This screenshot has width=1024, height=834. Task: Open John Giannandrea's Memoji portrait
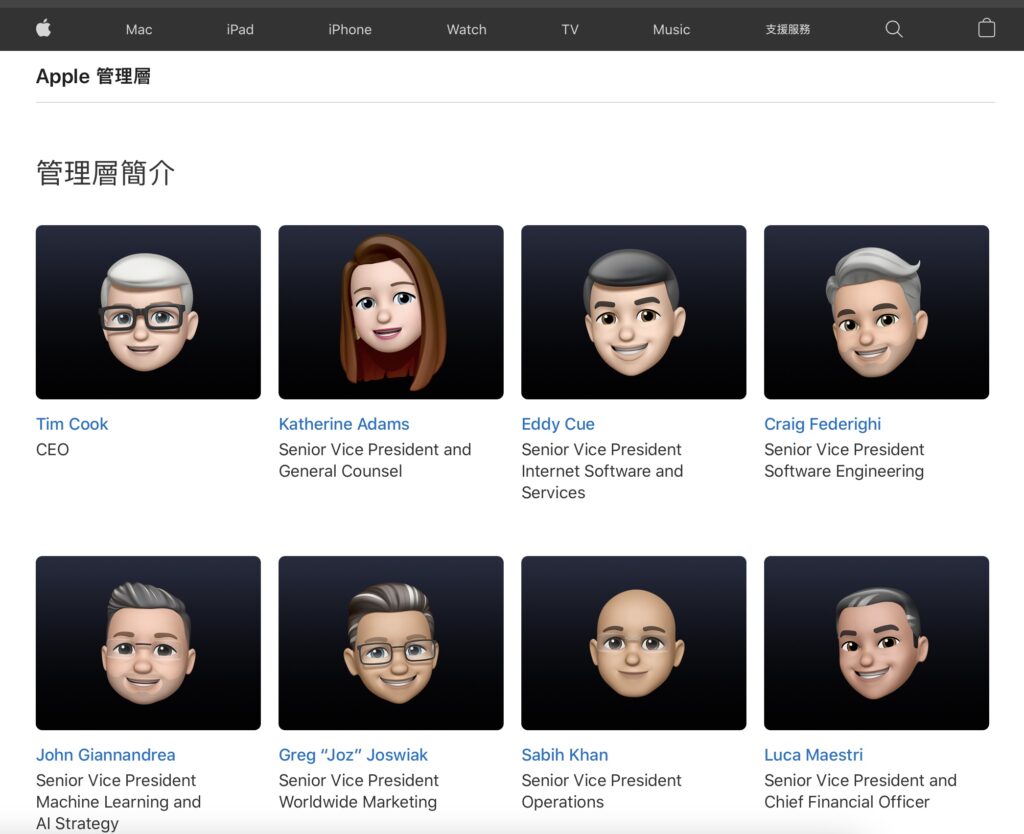148,643
